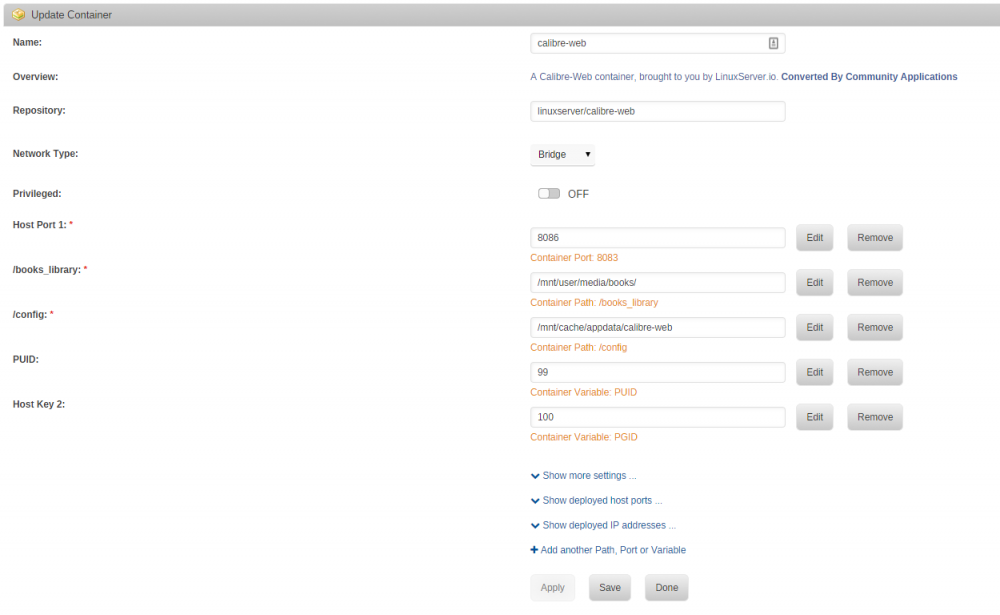Click the Apply button
This screenshot has height=615, width=1000.
tap(552, 588)
